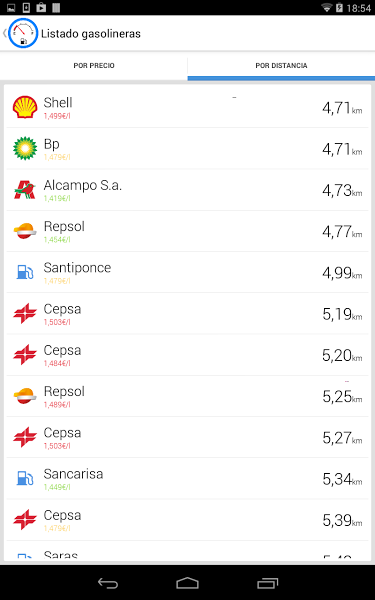The width and height of the screenshot is (375, 600).
Task: Open the Cepsa station priced 1,479€/l
Action: point(188,520)
